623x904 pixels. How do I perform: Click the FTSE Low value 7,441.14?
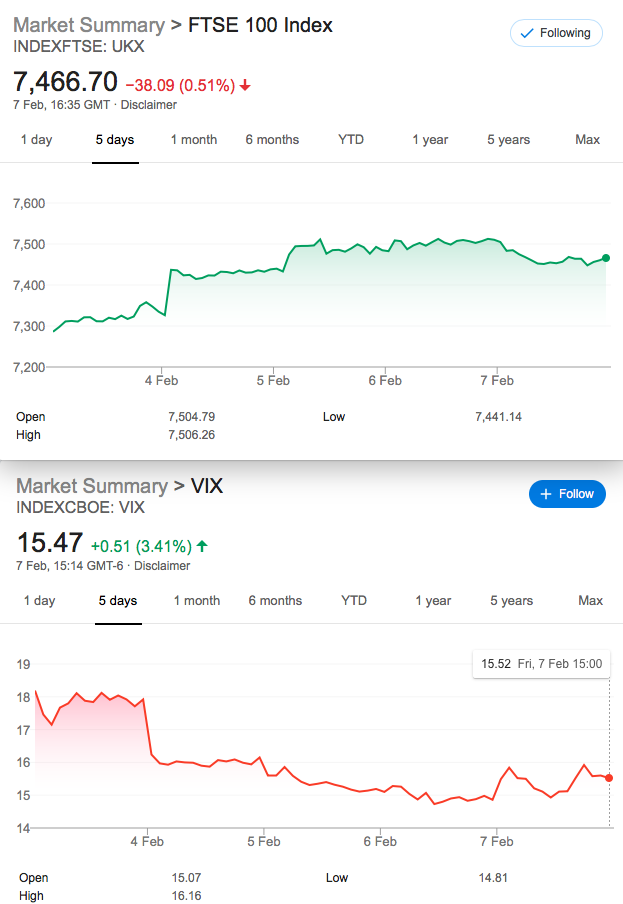499,417
